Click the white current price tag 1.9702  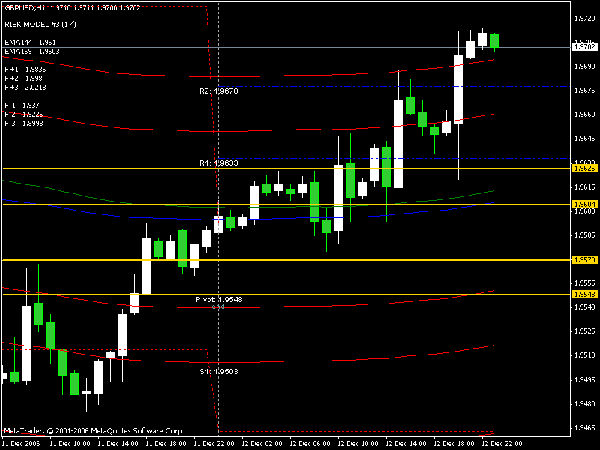584,47
